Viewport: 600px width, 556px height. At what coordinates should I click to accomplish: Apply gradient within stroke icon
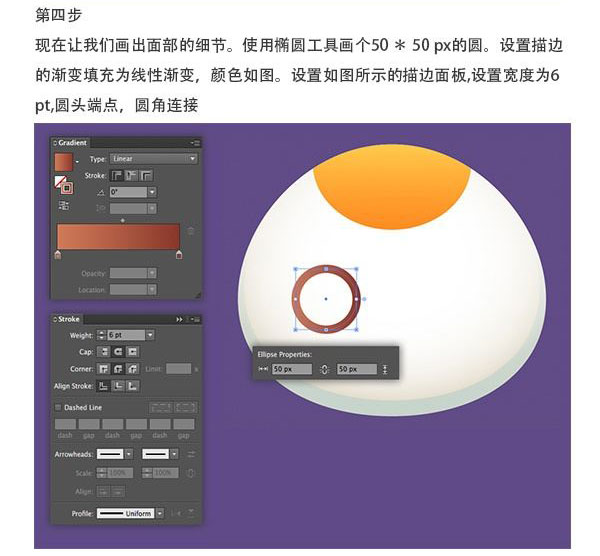(x=116, y=176)
